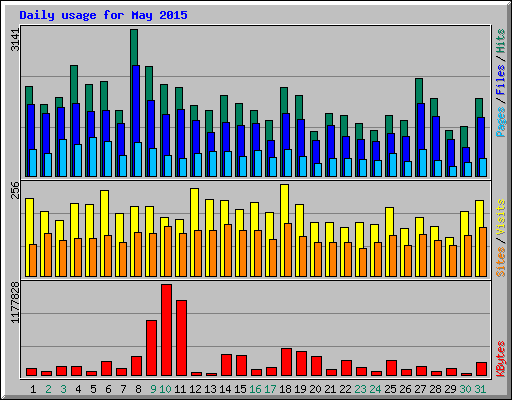Screen dimensions: 512x400
Task: Click the day 6 label on the x-axis
Action: pyautogui.click(x=108, y=389)
